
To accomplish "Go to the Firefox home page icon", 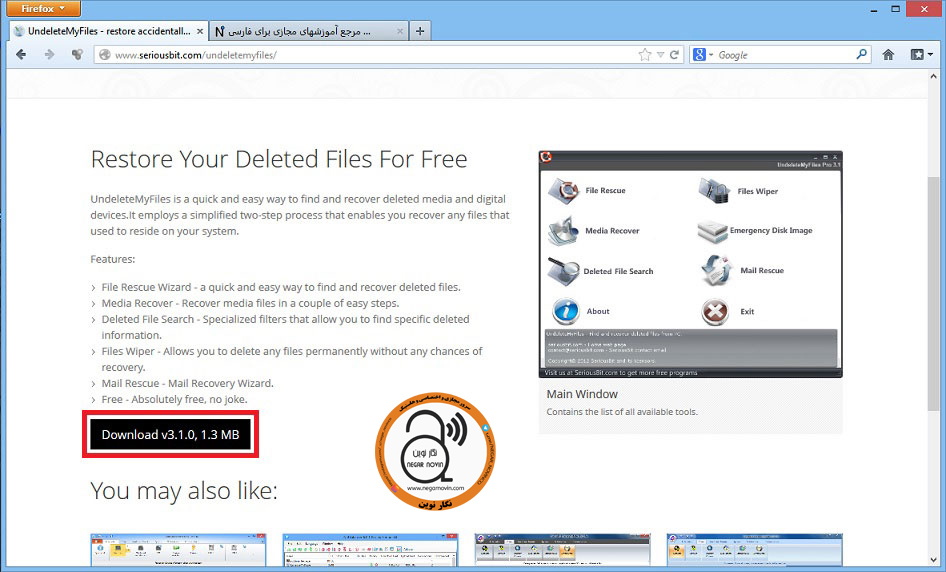I will click(888, 55).
